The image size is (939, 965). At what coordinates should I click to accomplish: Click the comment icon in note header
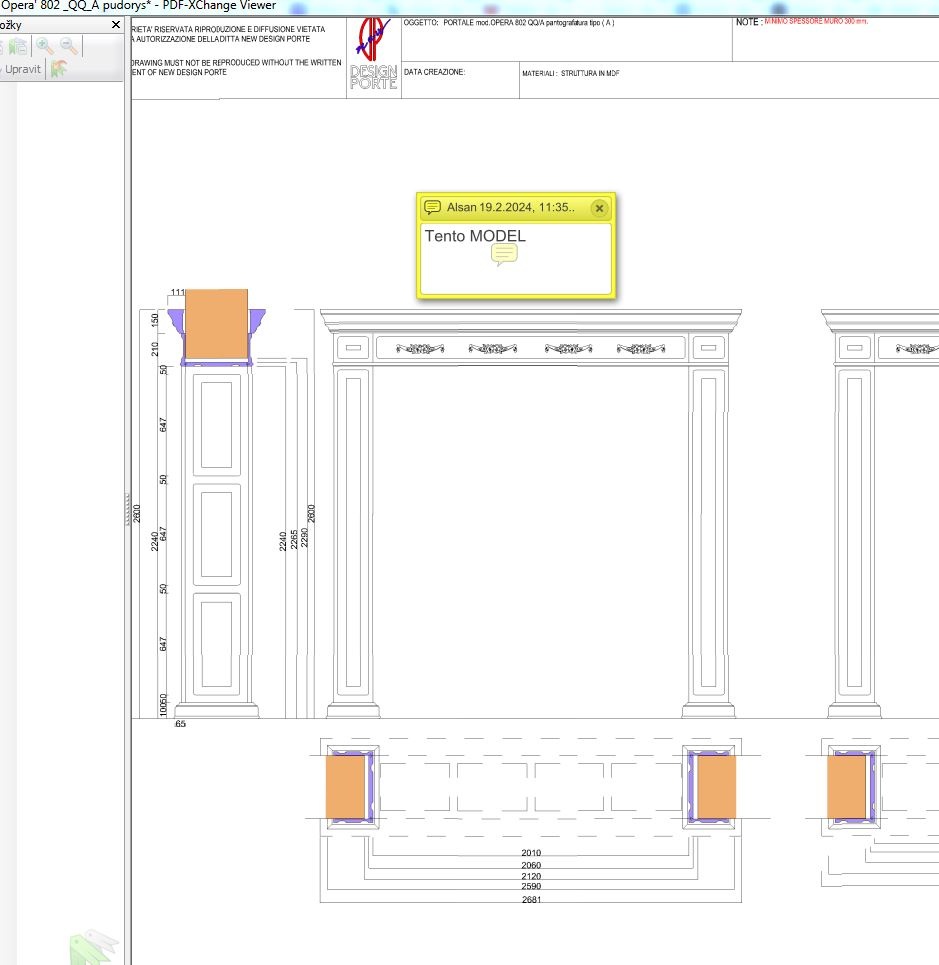pyautogui.click(x=432, y=208)
